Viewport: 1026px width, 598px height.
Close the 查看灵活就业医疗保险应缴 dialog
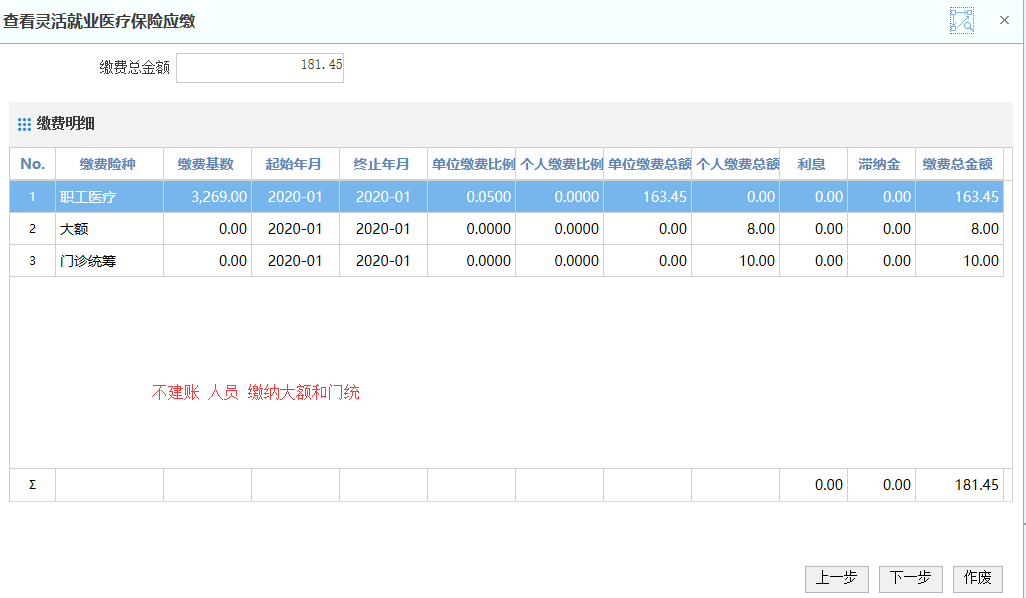pos(1004,20)
